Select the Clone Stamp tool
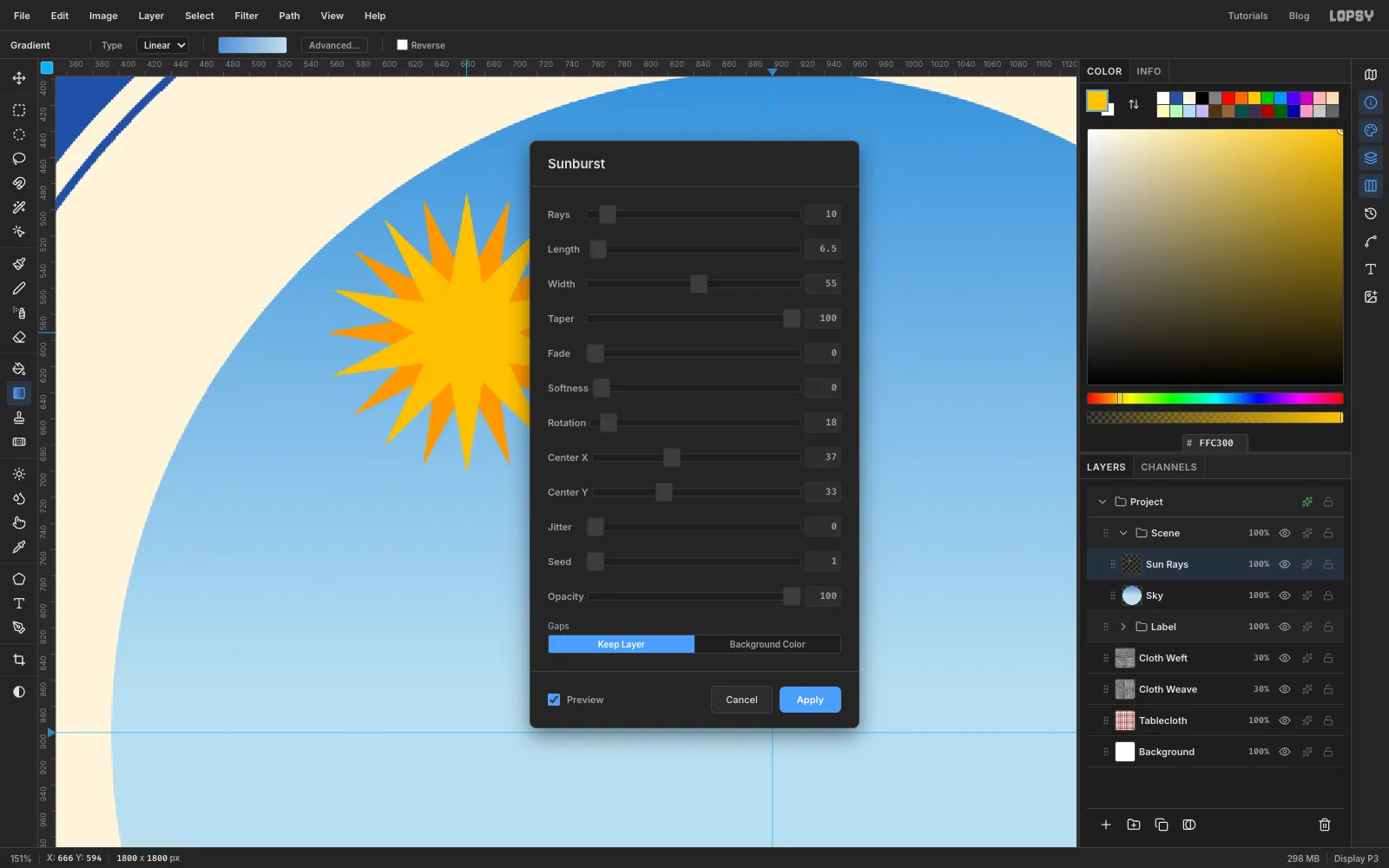 click(x=19, y=418)
